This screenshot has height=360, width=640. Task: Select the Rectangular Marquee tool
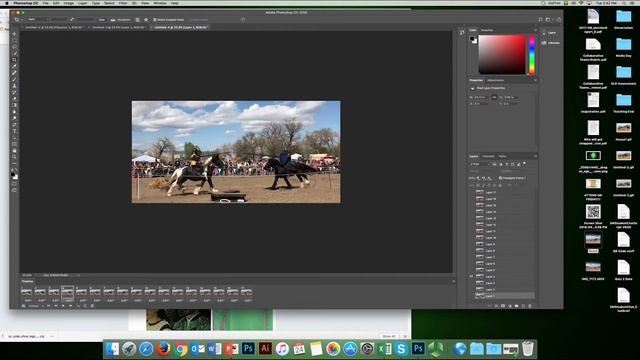point(14,40)
